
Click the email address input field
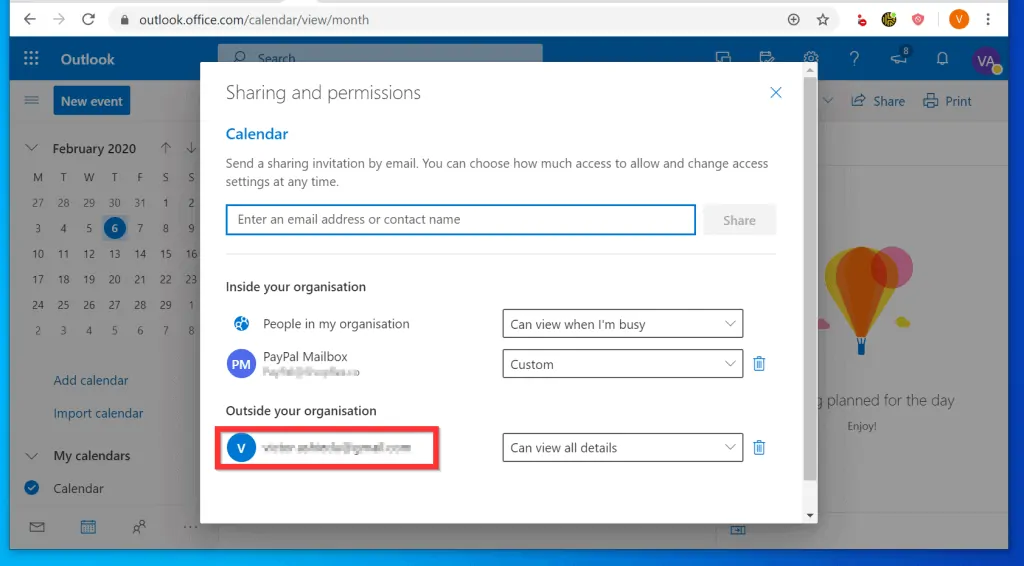[460, 220]
